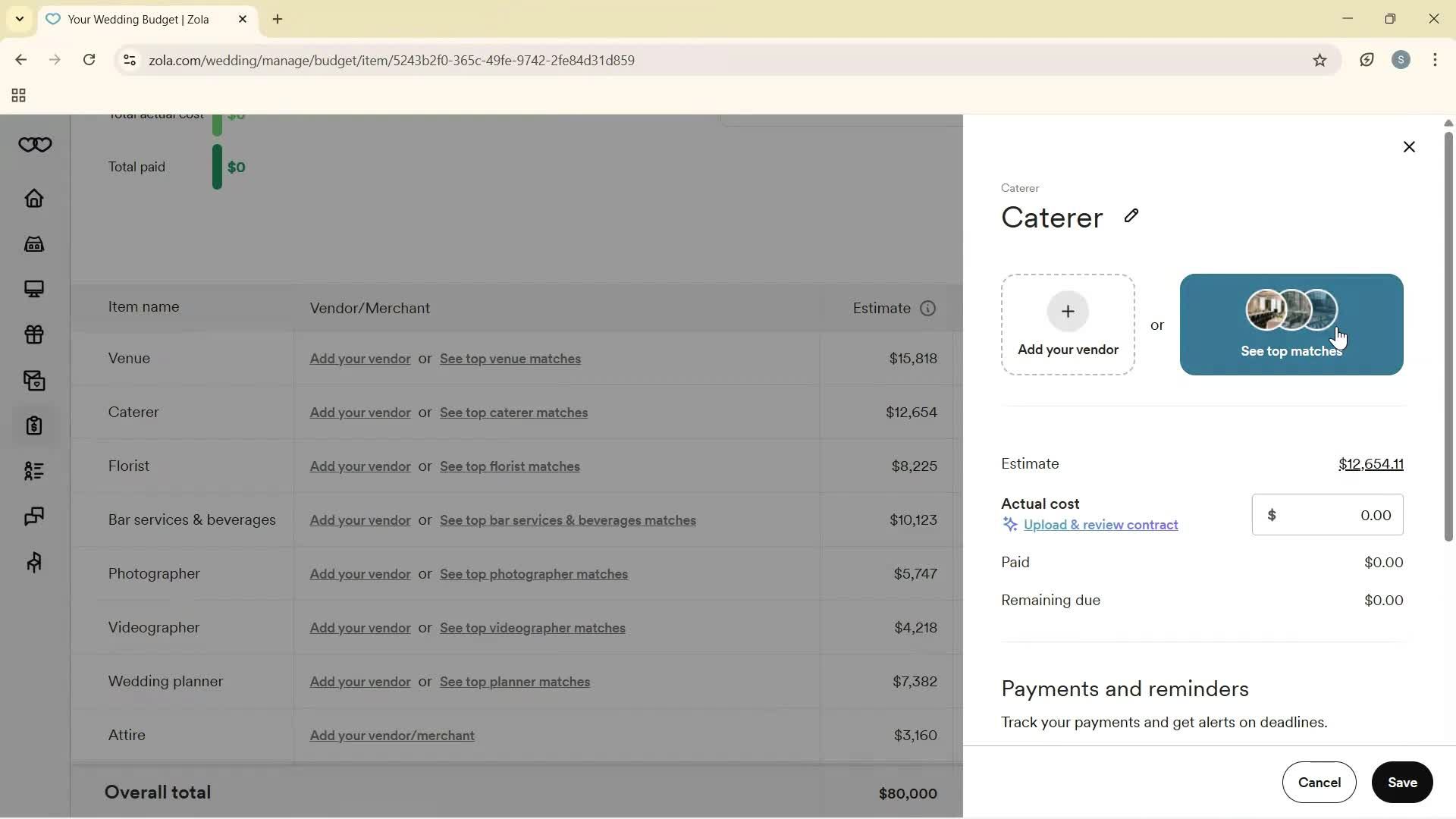This screenshot has height=819, width=1456.
Task: Click the Estimate column info icon
Action: pos(927,309)
